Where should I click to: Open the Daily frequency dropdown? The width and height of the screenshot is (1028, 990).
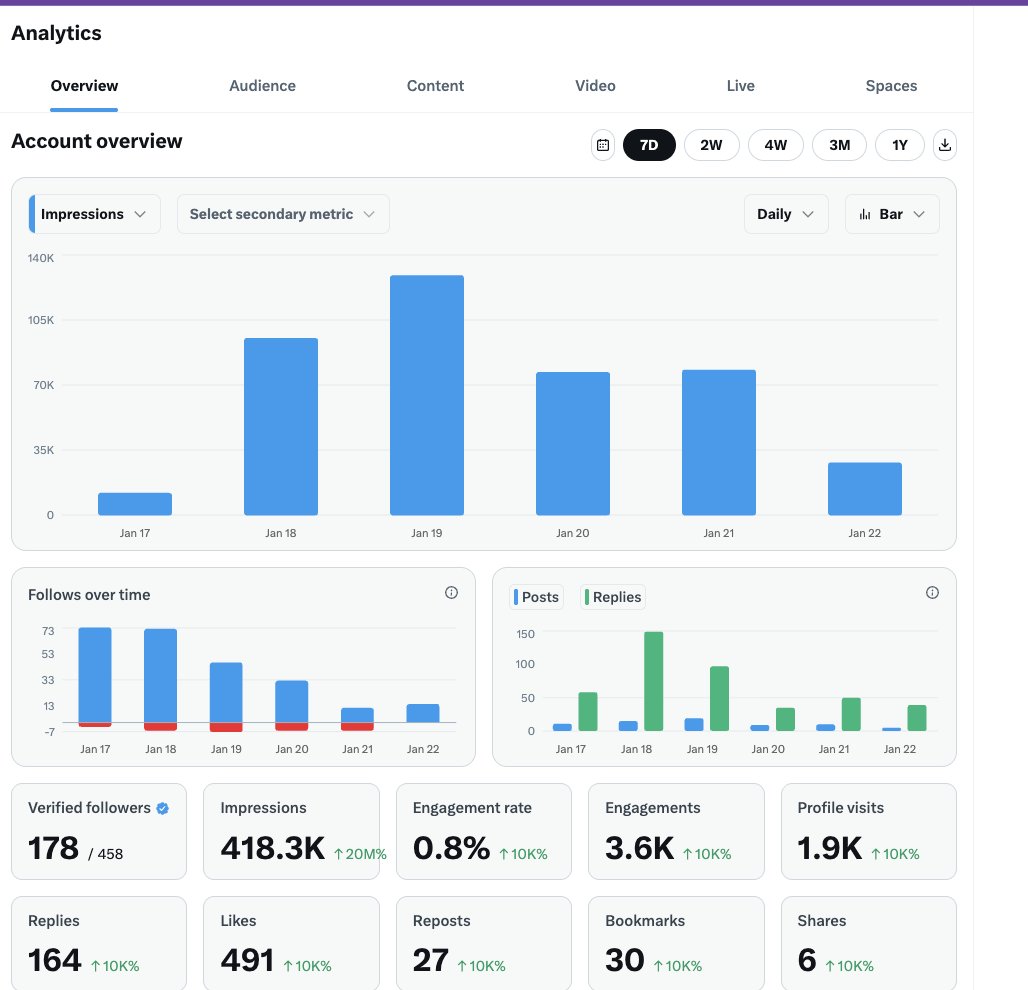pyautogui.click(x=786, y=213)
